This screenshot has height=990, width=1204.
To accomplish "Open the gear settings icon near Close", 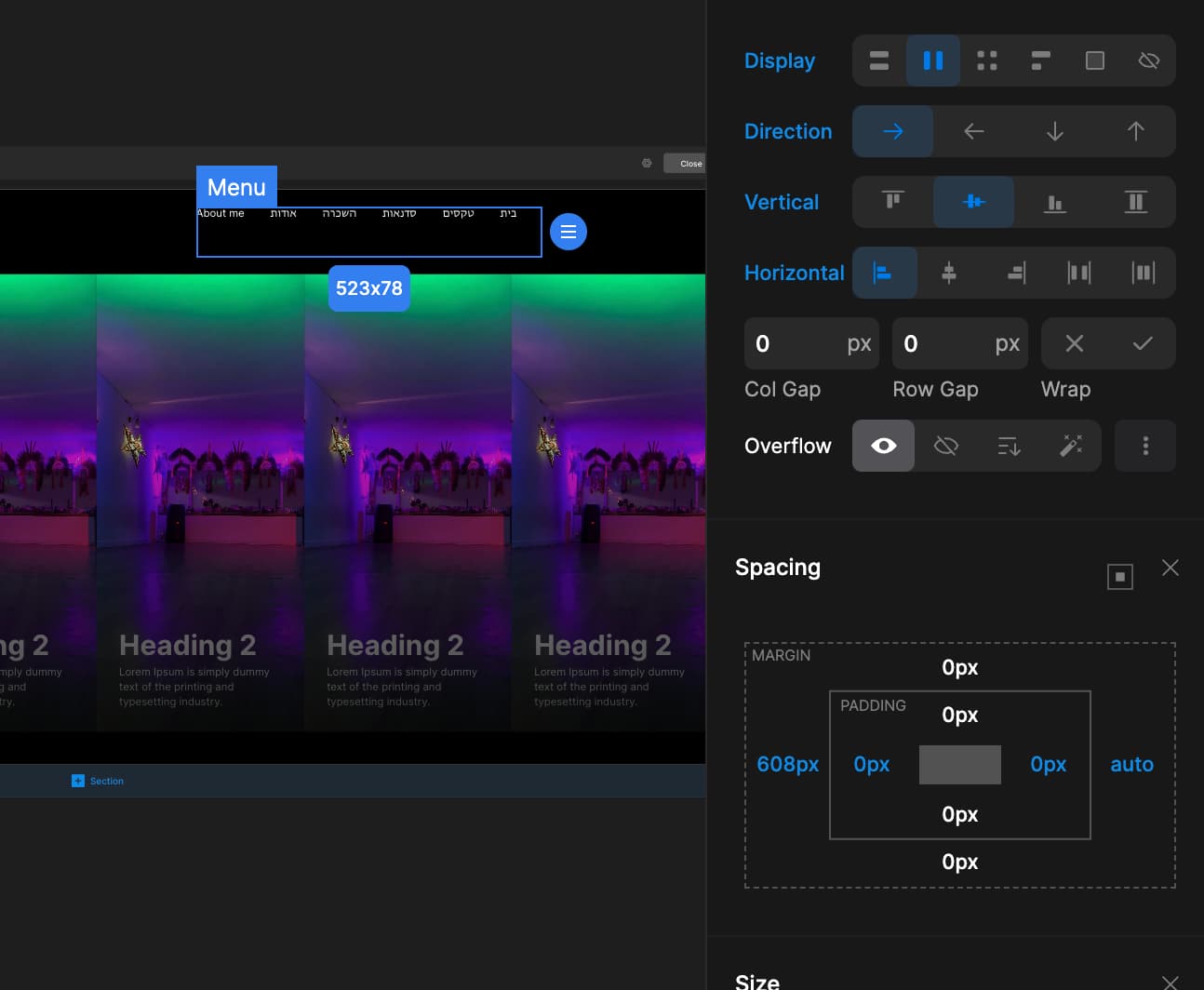I will [647, 163].
